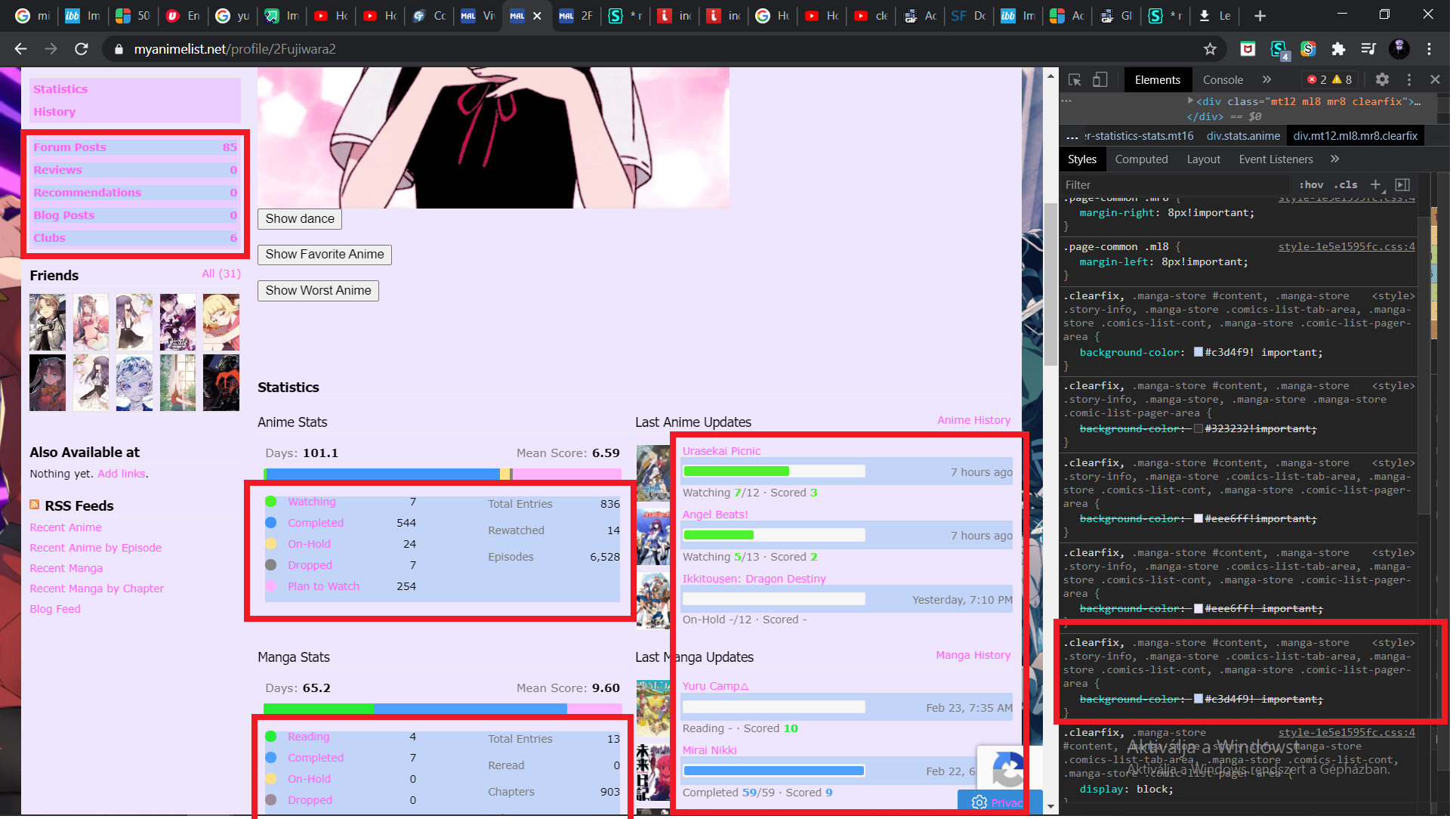Expand the div mt12 ml8 mr8 clearfix node
Screen dimensions: 1456x819
(x=1191, y=100)
